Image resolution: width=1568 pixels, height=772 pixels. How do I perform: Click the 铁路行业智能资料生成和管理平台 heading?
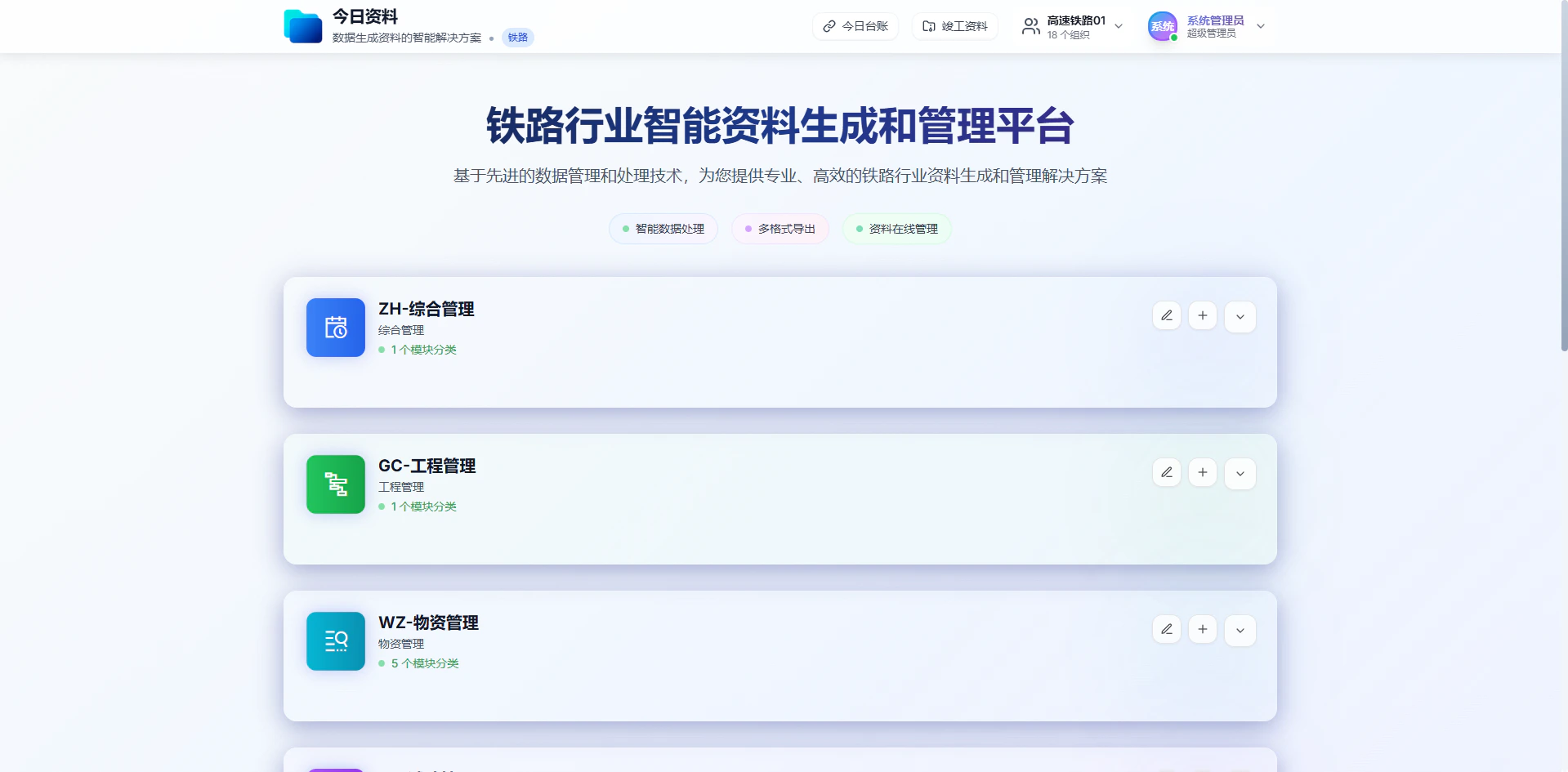point(780,126)
